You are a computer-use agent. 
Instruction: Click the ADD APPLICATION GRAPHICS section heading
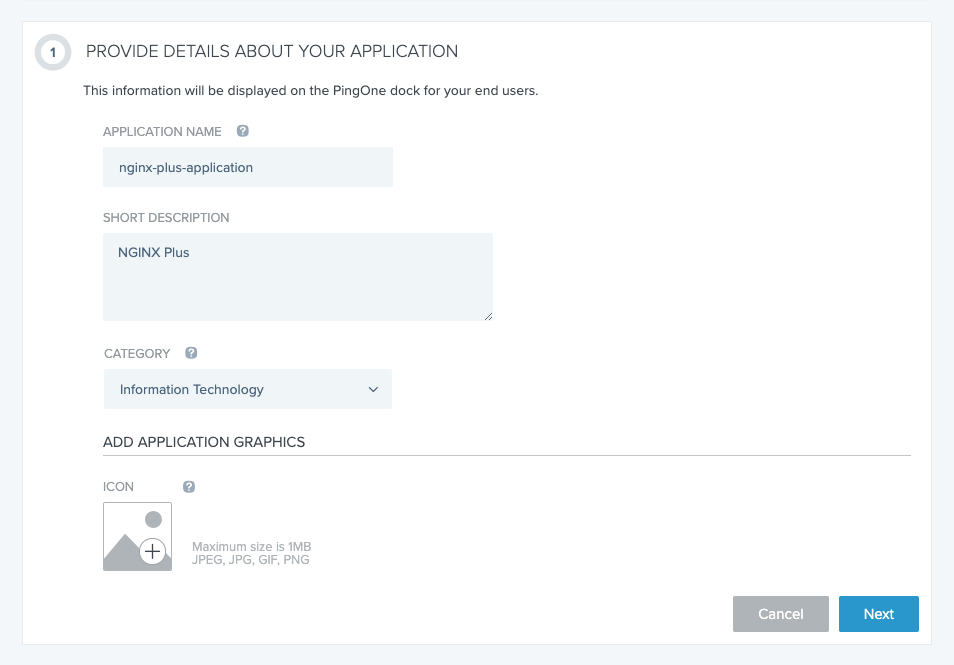[x=204, y=442]
